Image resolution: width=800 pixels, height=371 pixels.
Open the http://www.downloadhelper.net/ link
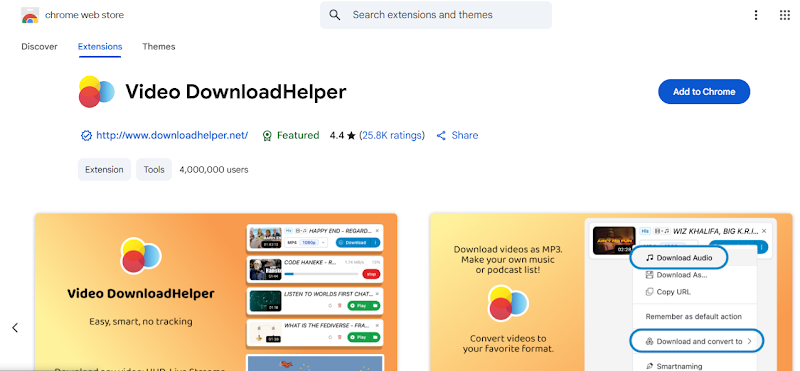click(x=172, y=135)
